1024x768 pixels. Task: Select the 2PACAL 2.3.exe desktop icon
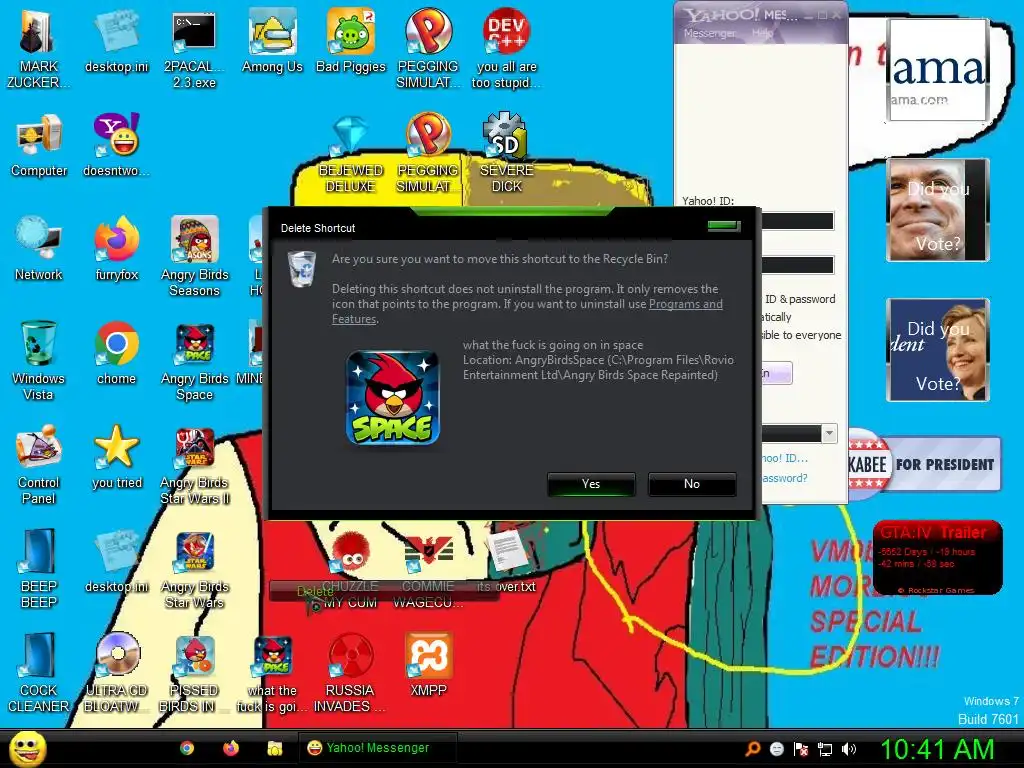(194, 50)
